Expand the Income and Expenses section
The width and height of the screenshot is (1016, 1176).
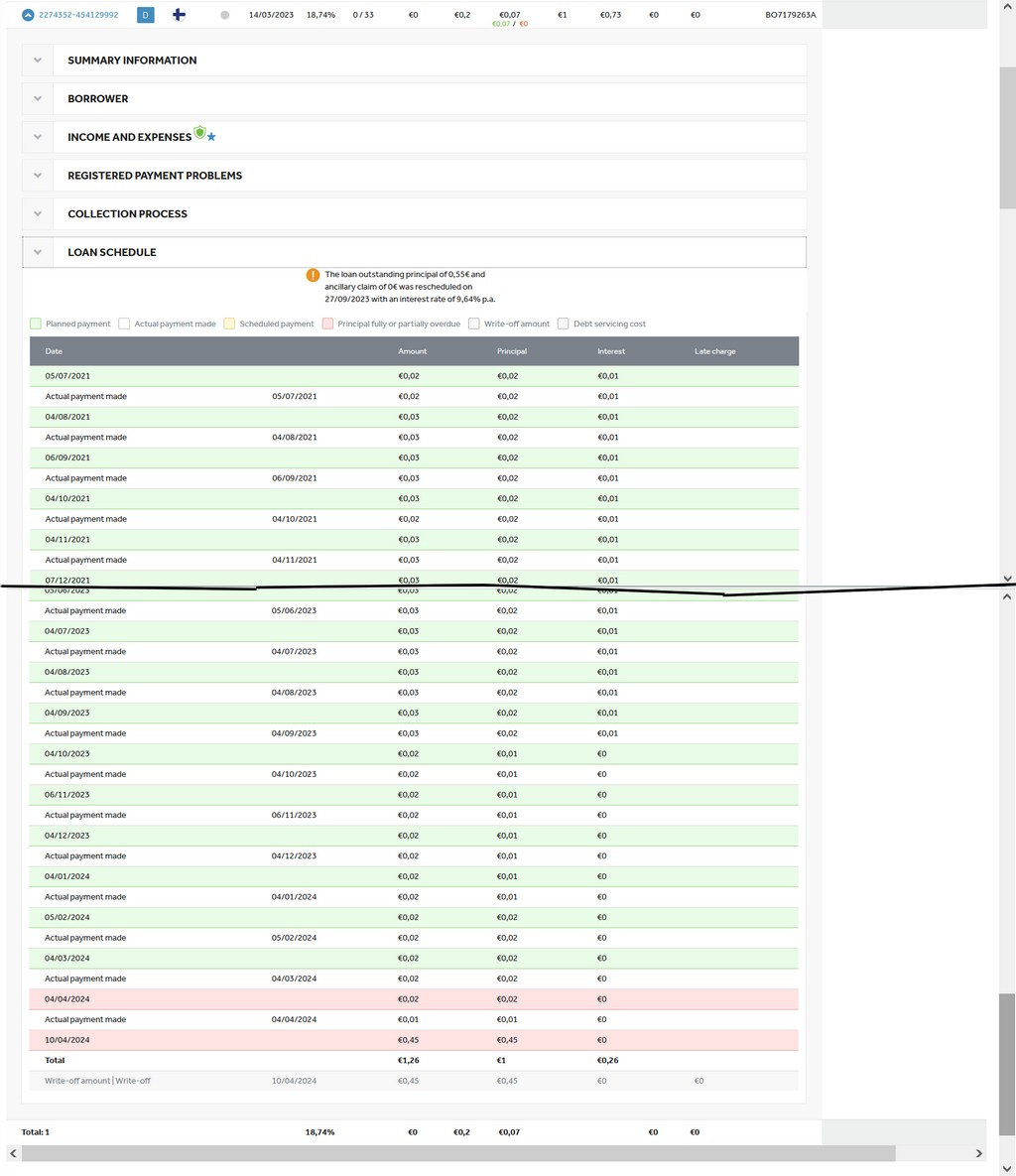tap(414, 137)
